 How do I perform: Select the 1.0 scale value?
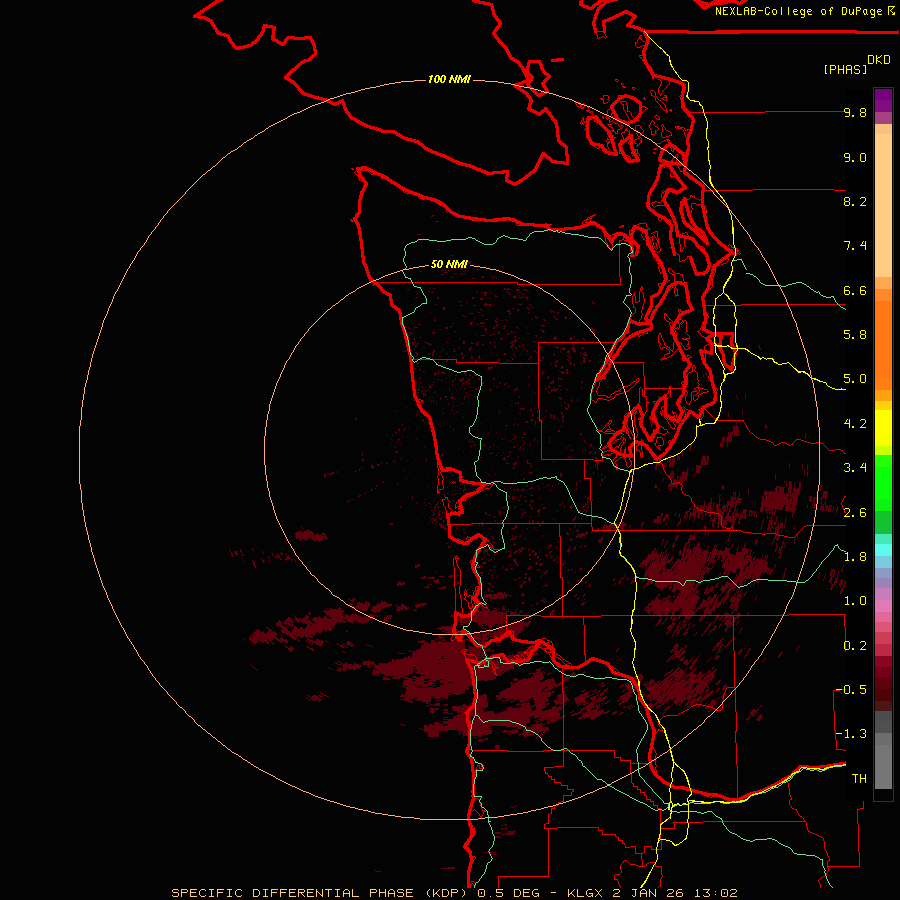pos(855,601)
